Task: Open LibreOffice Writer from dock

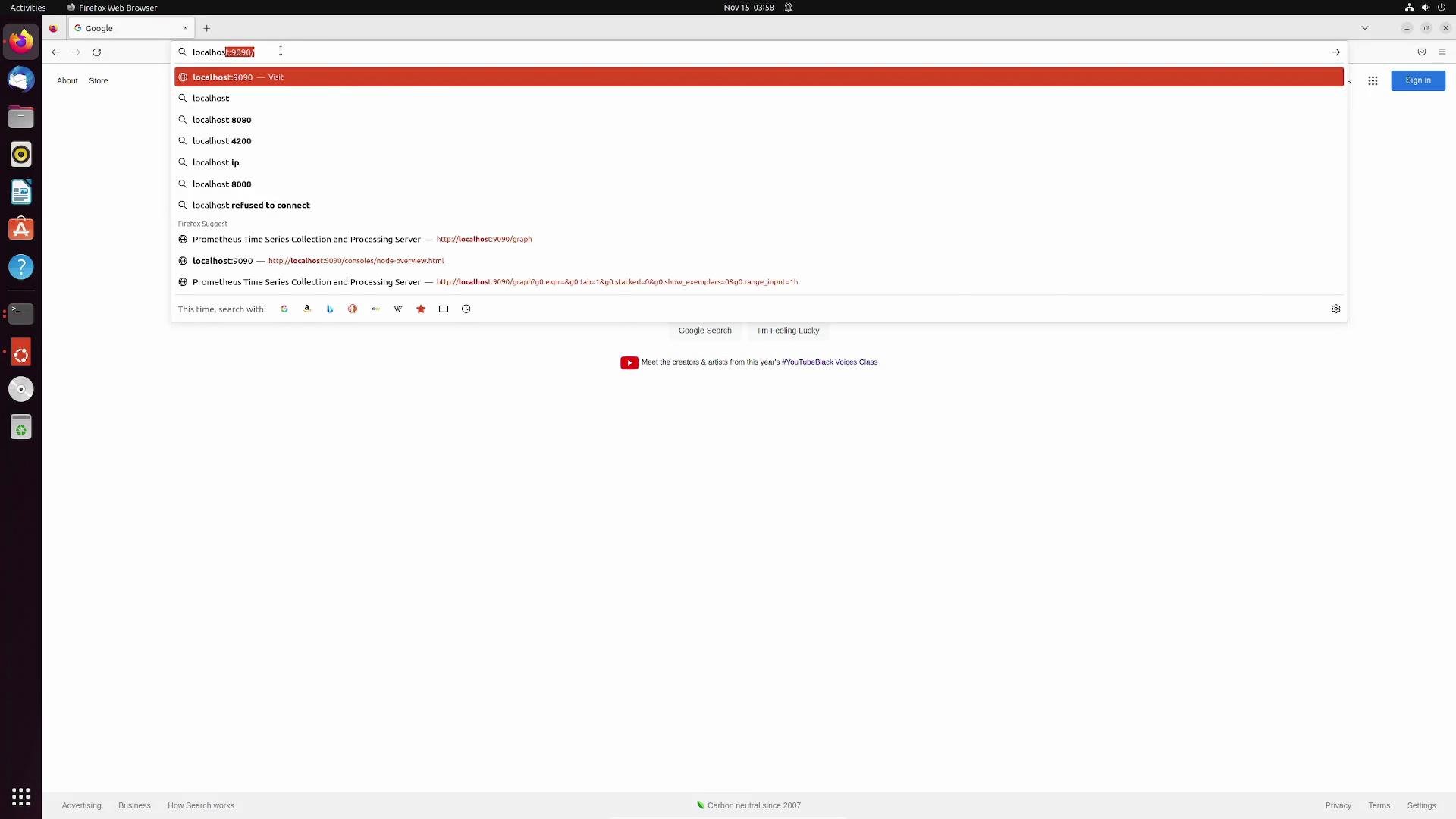Action: click(21, 192)
